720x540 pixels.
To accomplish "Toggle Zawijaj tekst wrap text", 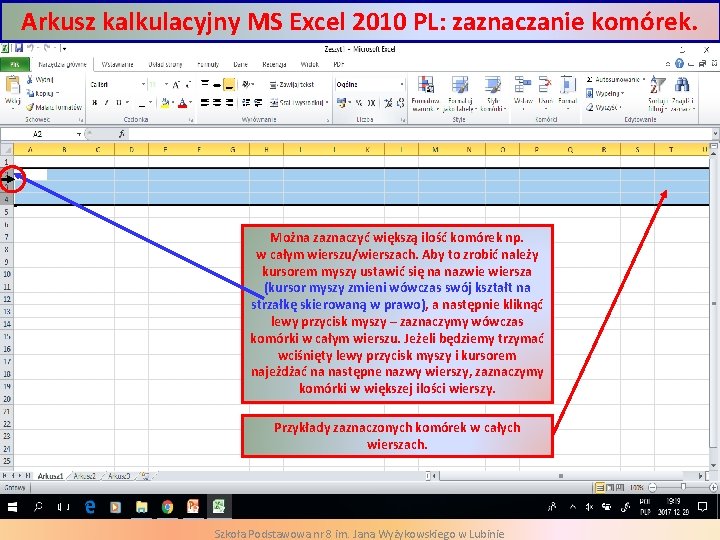I will point(292,84).
